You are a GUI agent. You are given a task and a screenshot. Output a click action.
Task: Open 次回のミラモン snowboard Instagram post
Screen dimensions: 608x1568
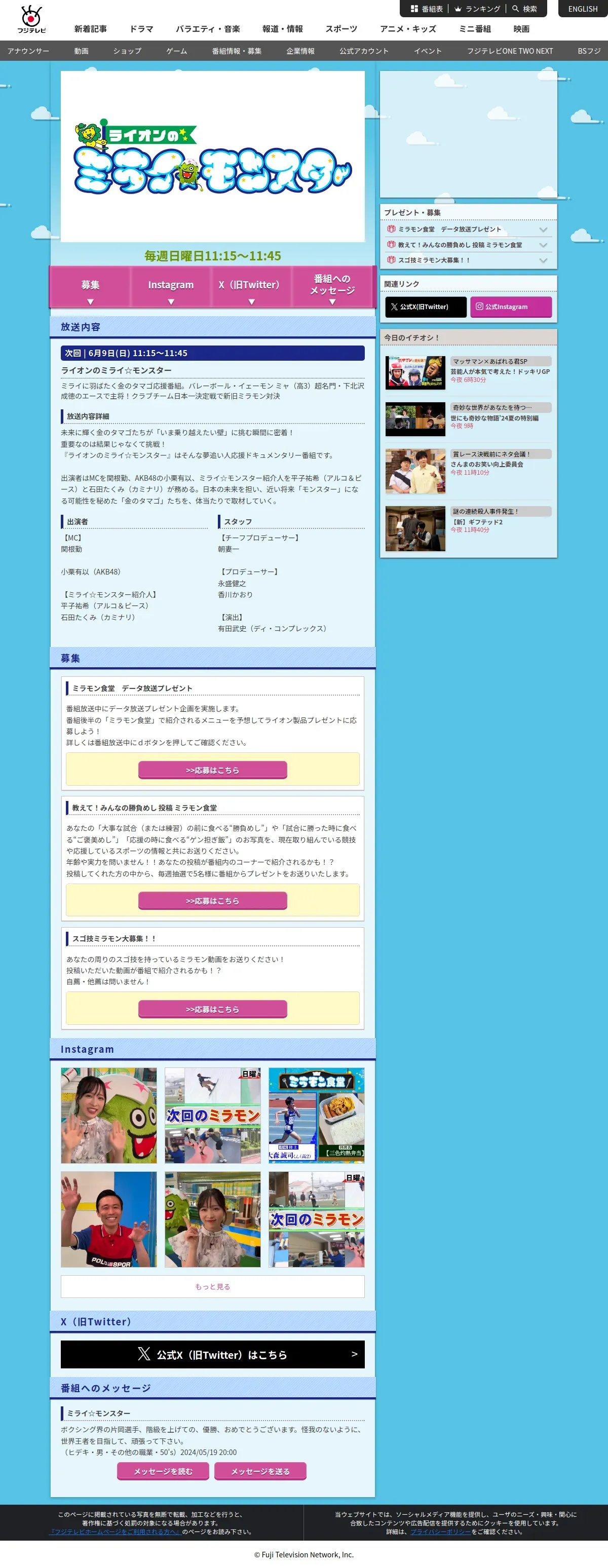click(212, 1115)
